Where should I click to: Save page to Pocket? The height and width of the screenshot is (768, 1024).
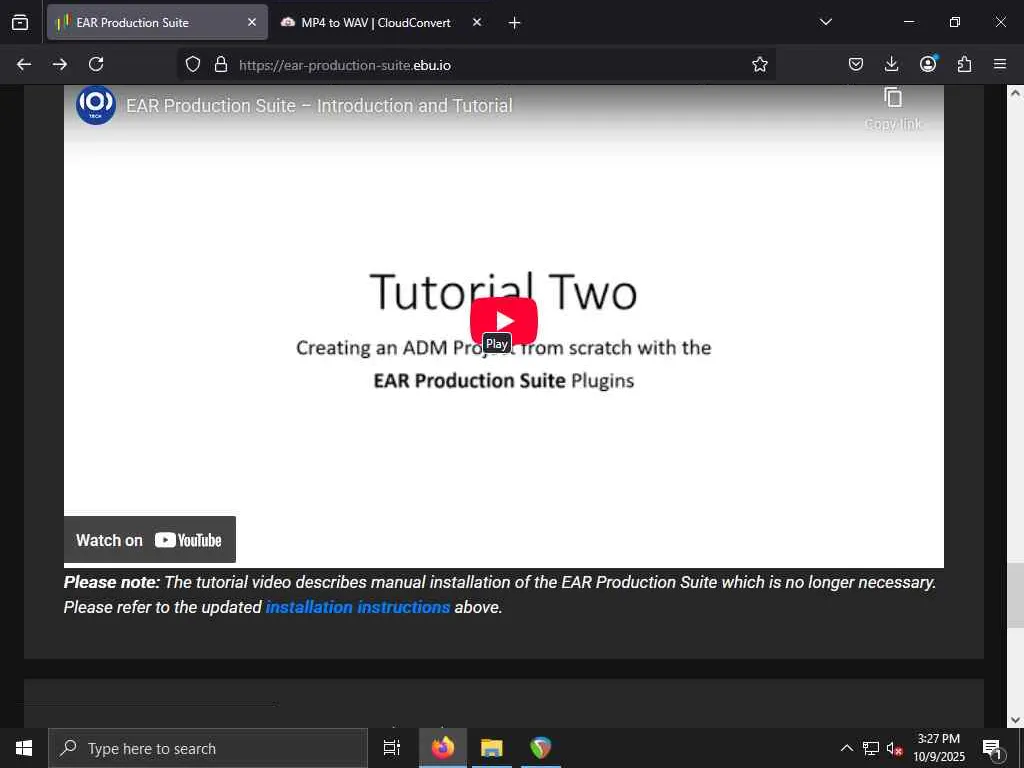coord(856,64)
